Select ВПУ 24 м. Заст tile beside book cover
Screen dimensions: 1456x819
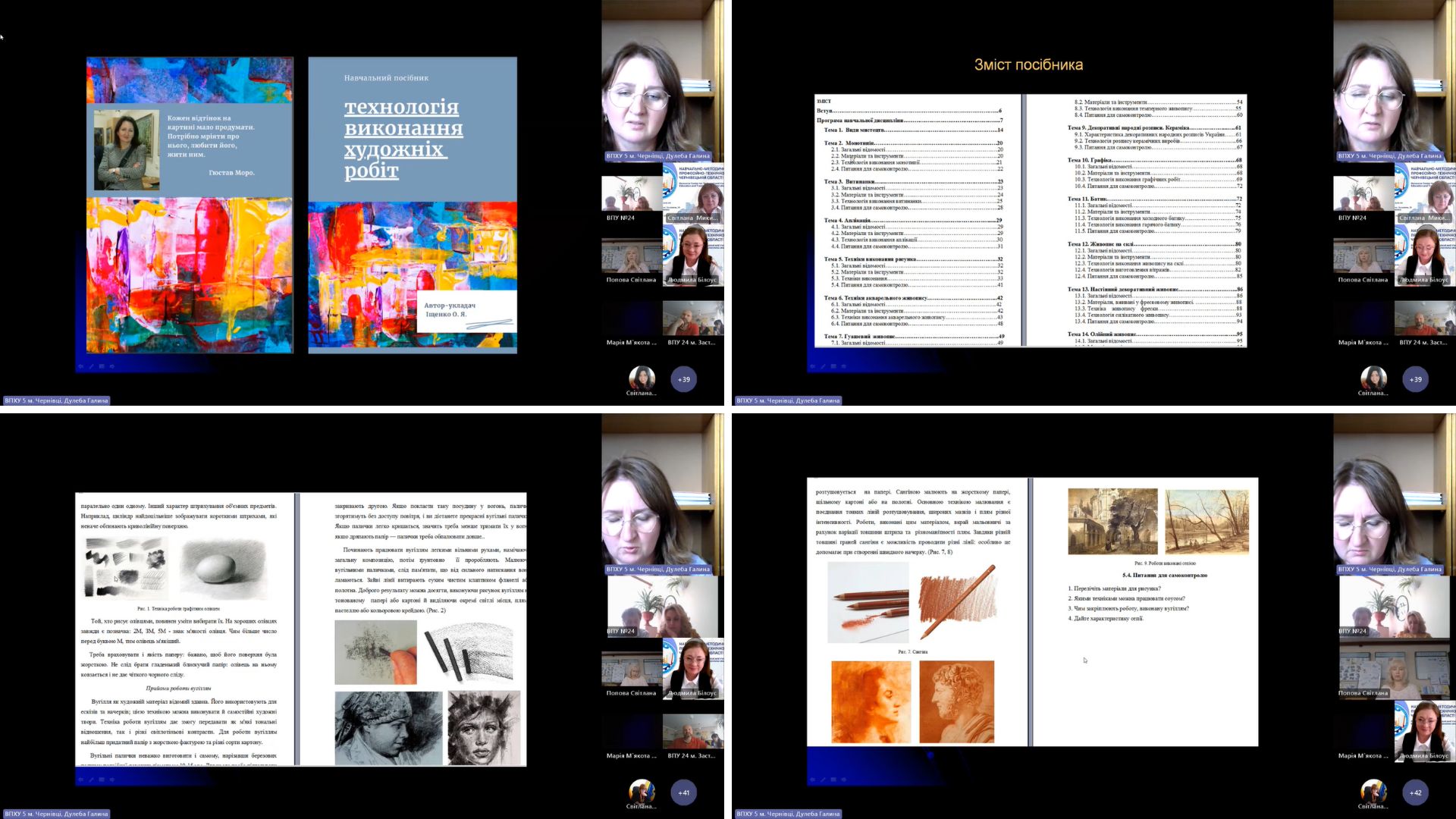(x=692, y=322)
